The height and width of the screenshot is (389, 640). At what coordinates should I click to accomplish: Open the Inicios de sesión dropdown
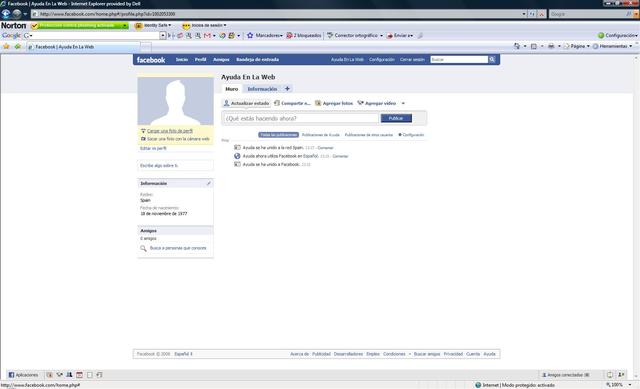tap(204, 25)
